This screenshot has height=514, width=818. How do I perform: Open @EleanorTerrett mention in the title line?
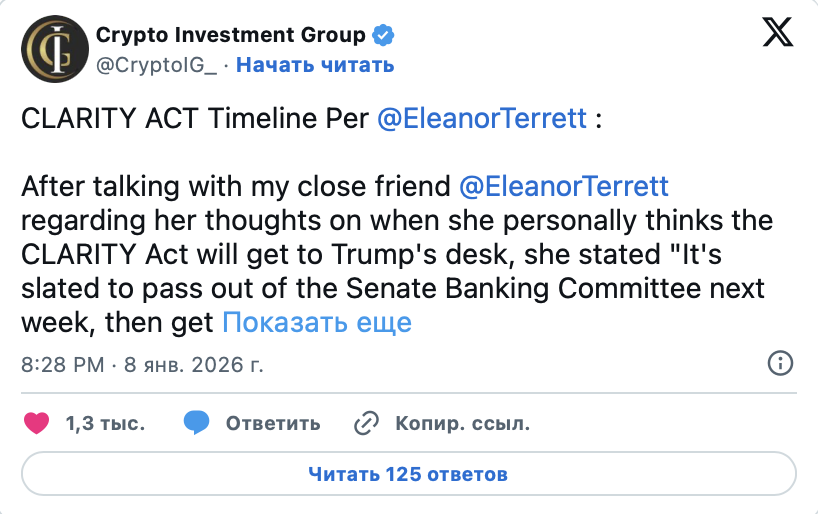pos(481,119)
